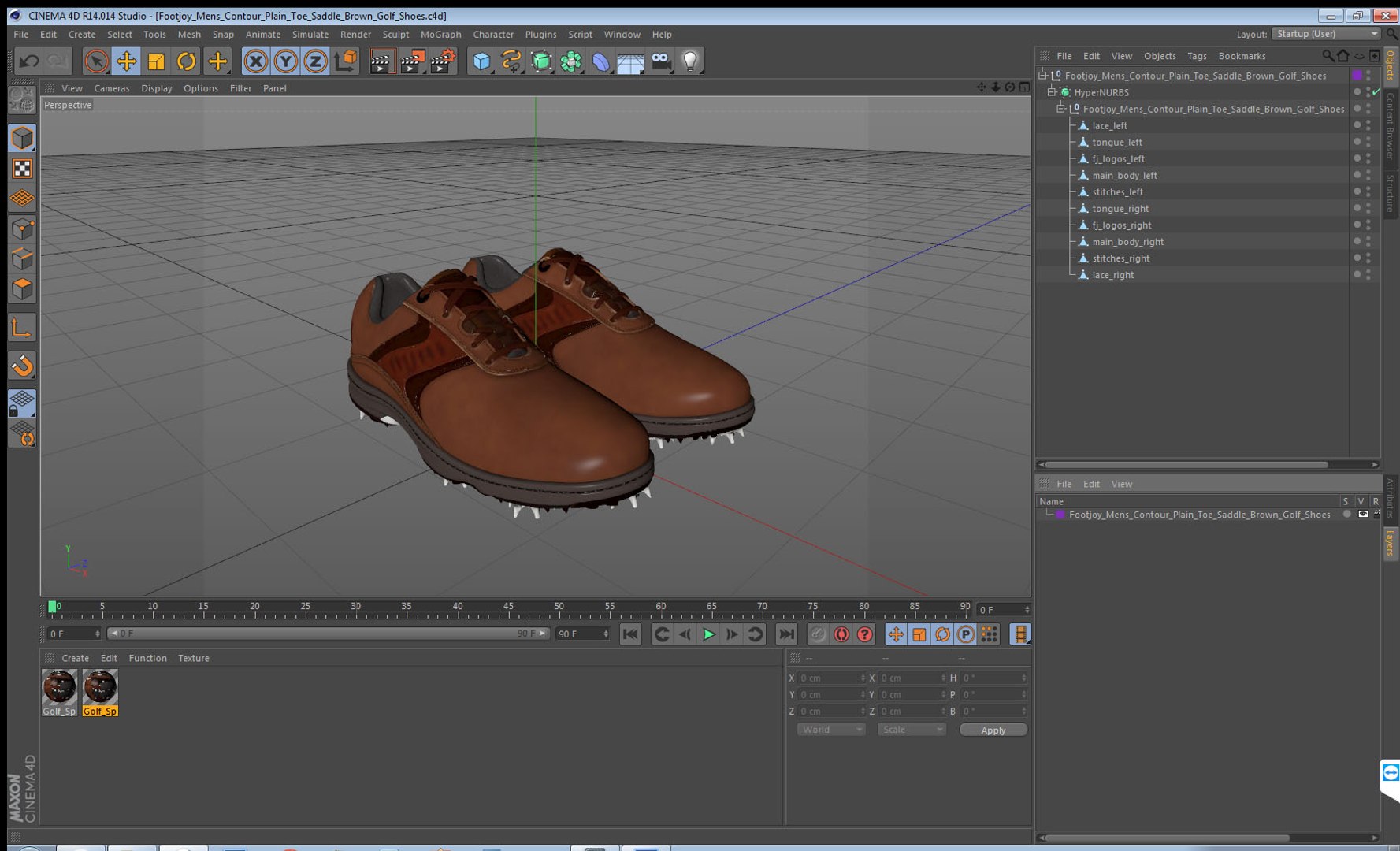Open the World coordinate dropdown
Screen dimensions: 1400x851
pos(831,730)
